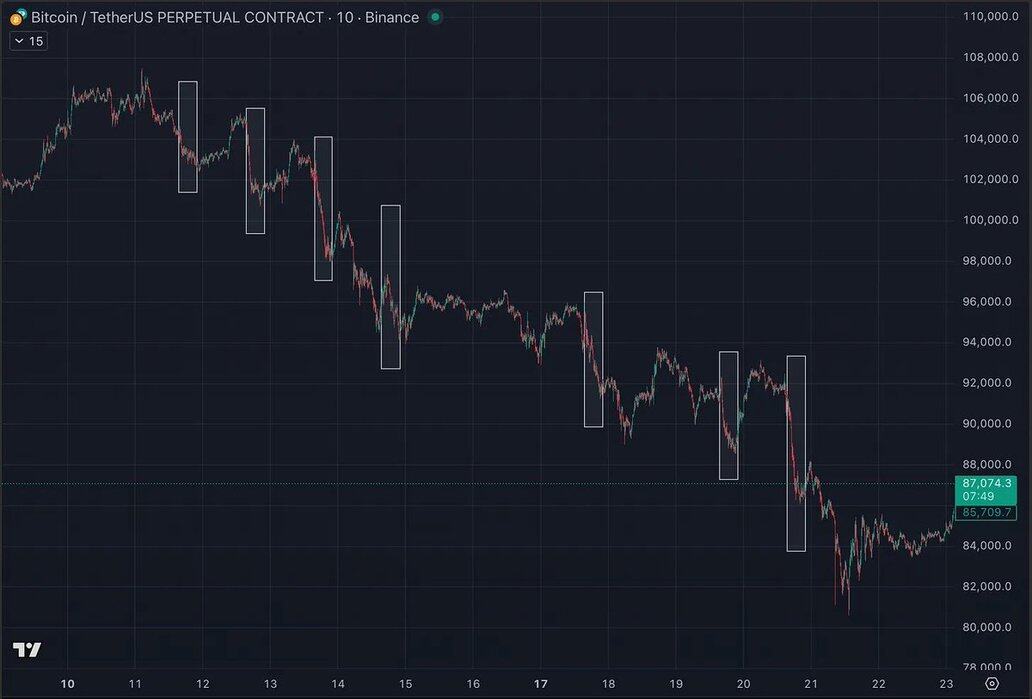
Task: Click the 23 date label on time axis
Action: tap(946, 684)
